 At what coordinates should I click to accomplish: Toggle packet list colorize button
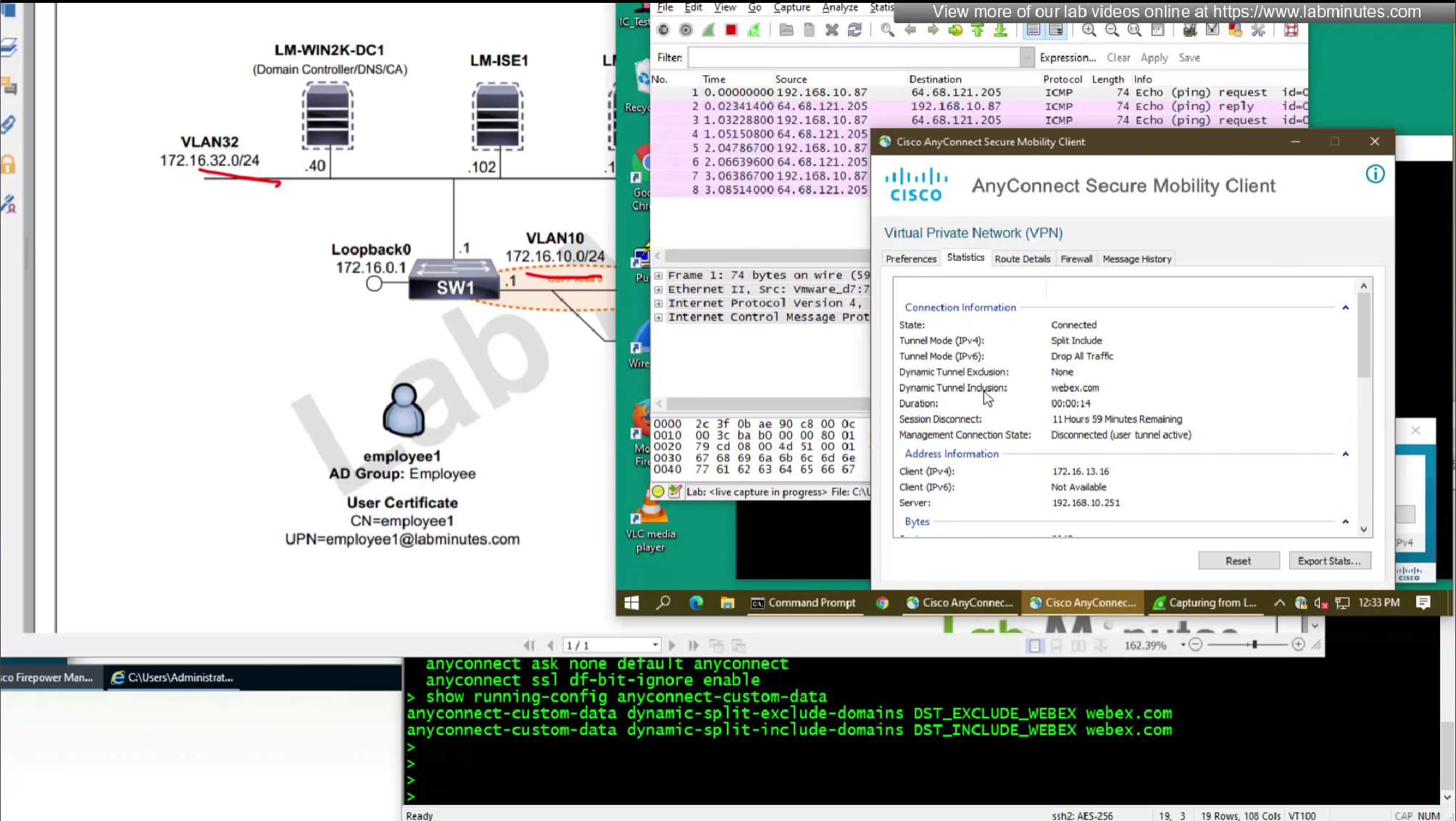[x=1033, y=30]
